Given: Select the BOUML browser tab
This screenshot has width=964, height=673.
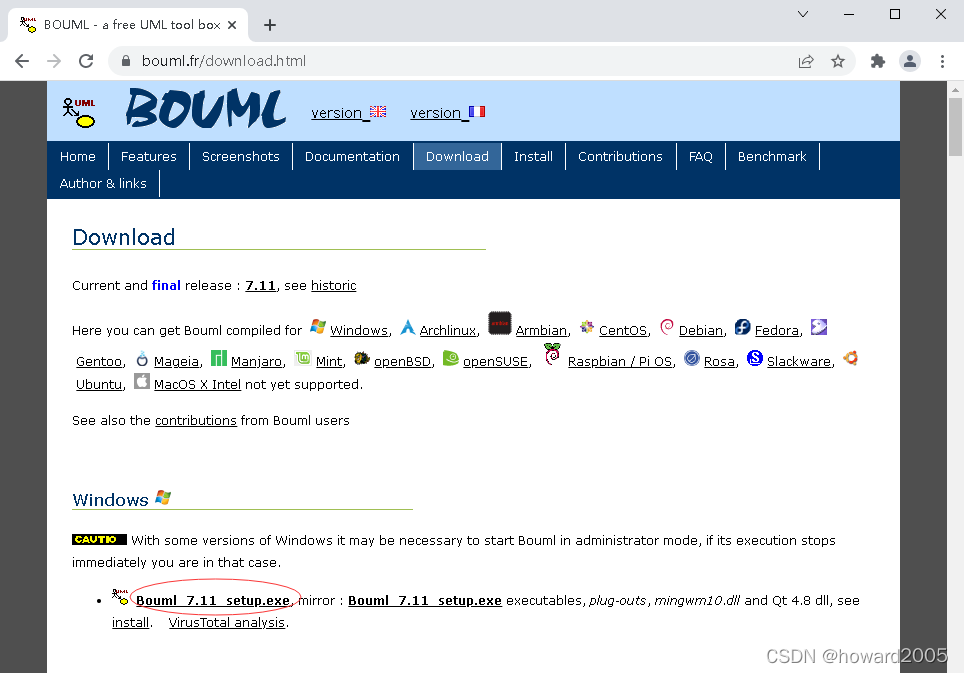Looking at the screenshot, I should (x=128, y=25).
